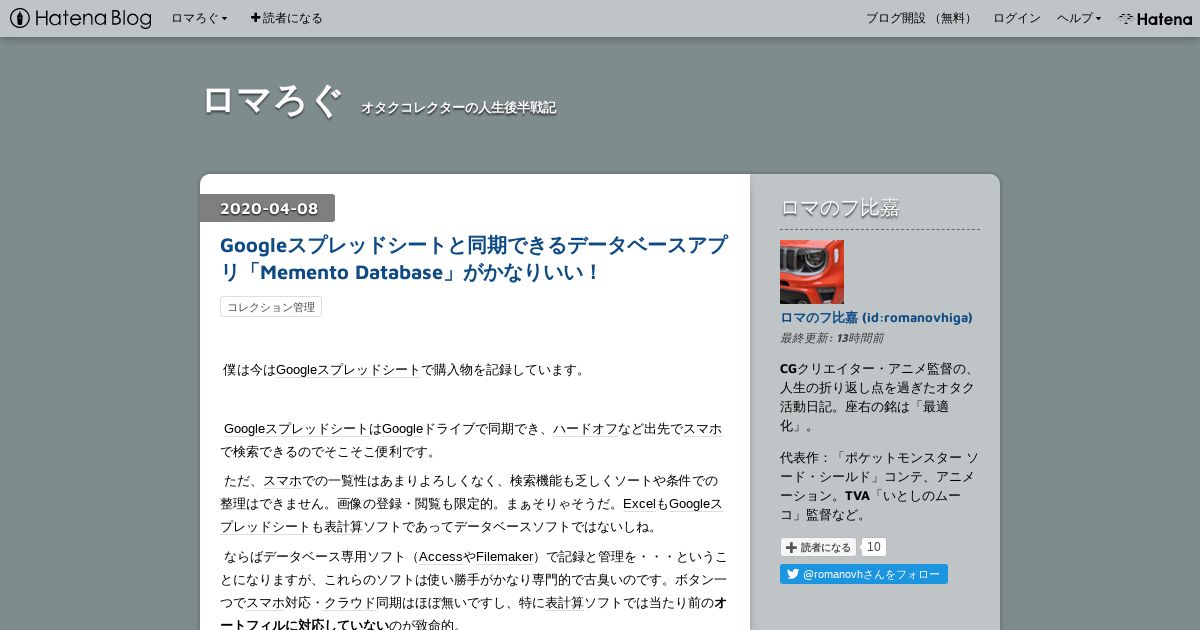This screenshot has width=1200, height=630.
Task: Click the スマホ keyword link after 出先で
Action: click(x=702, y=428)
